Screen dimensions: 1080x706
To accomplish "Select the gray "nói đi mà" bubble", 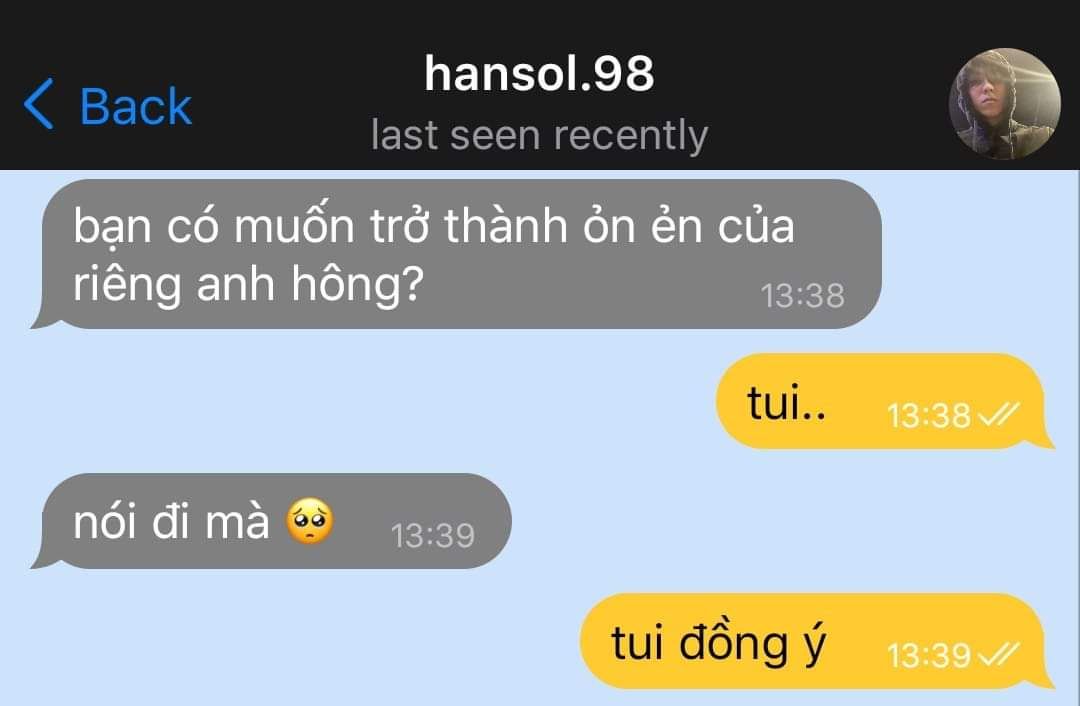I will click(271, 521).
